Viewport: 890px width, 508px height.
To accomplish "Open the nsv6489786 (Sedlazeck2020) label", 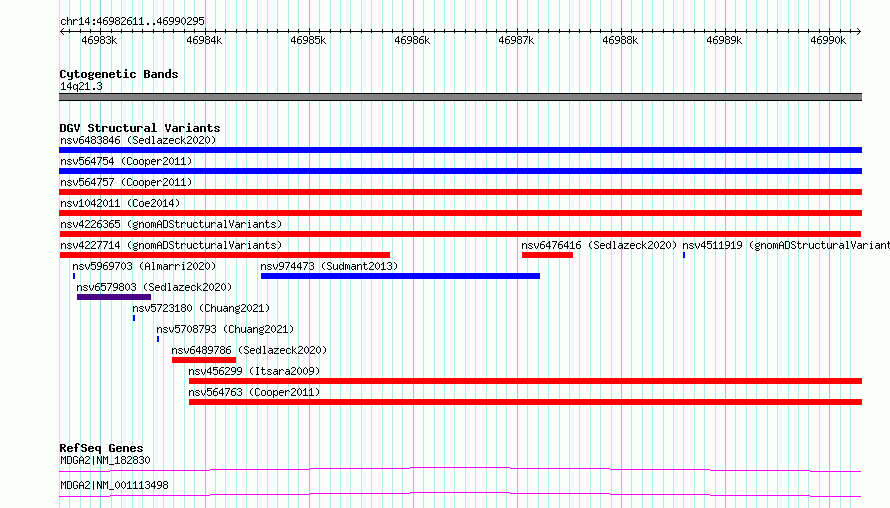I will pyautogui.click(x=249, y=350).
